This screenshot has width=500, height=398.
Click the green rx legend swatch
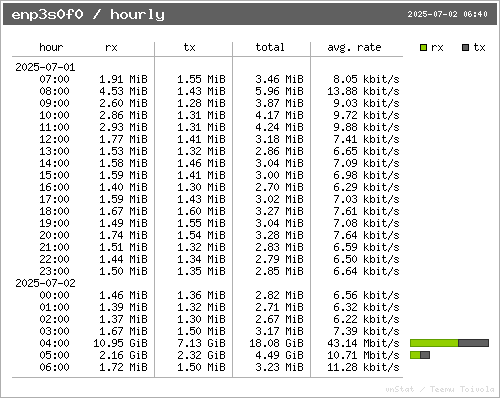(x=423, y=48)
